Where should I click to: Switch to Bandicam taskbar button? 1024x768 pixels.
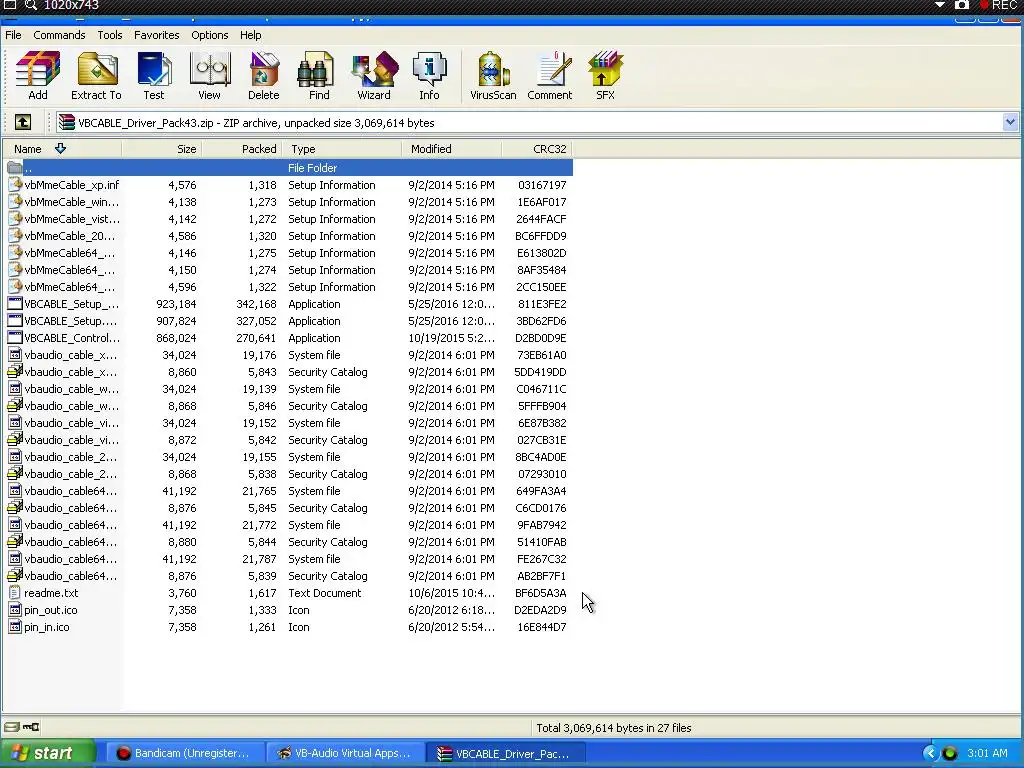point(184,753)
